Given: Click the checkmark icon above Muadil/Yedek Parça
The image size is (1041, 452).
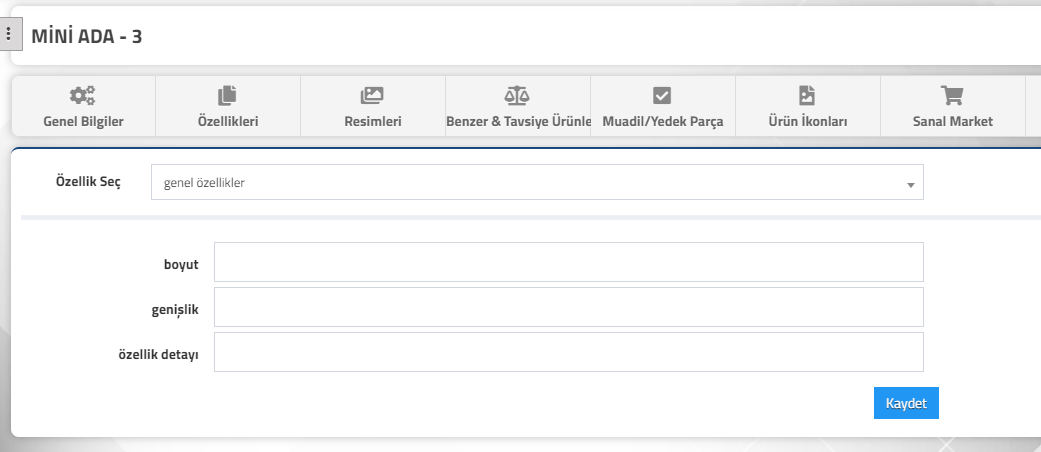Looking at the screenshot, I should point(662,96).
